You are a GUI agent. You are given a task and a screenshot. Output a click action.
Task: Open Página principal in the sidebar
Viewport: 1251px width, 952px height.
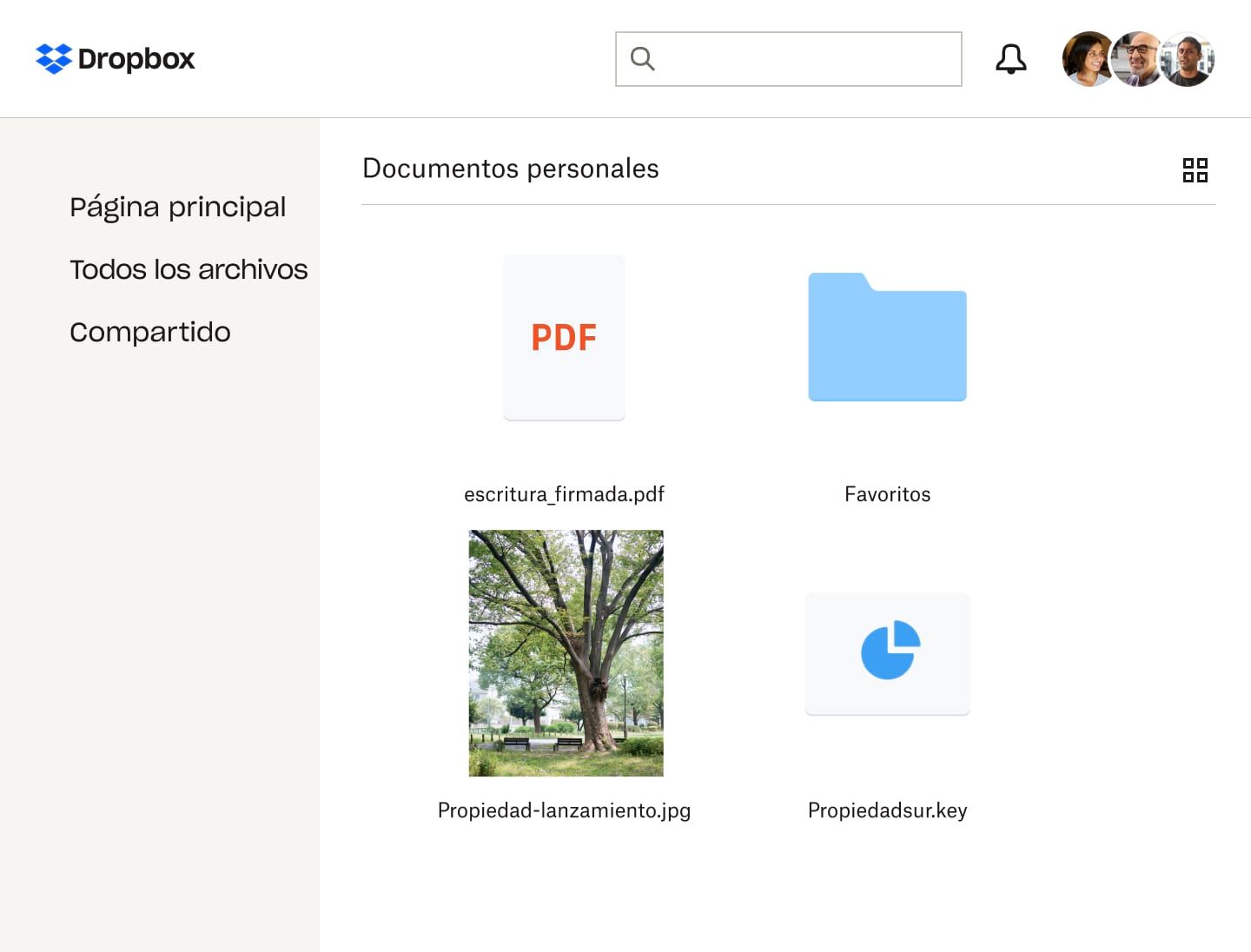[x=178, y=207]
